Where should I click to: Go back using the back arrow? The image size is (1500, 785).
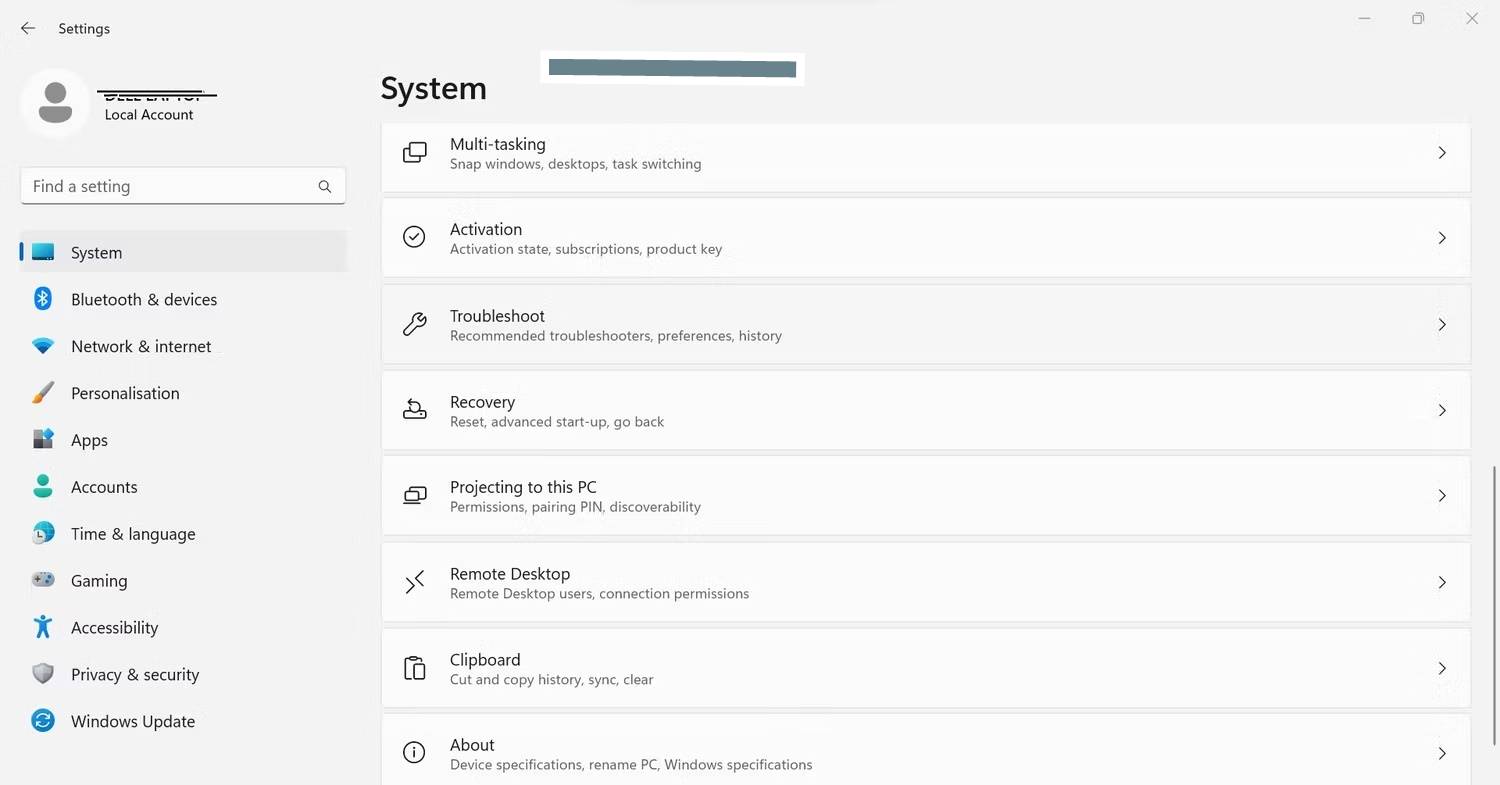click(28, 29)
